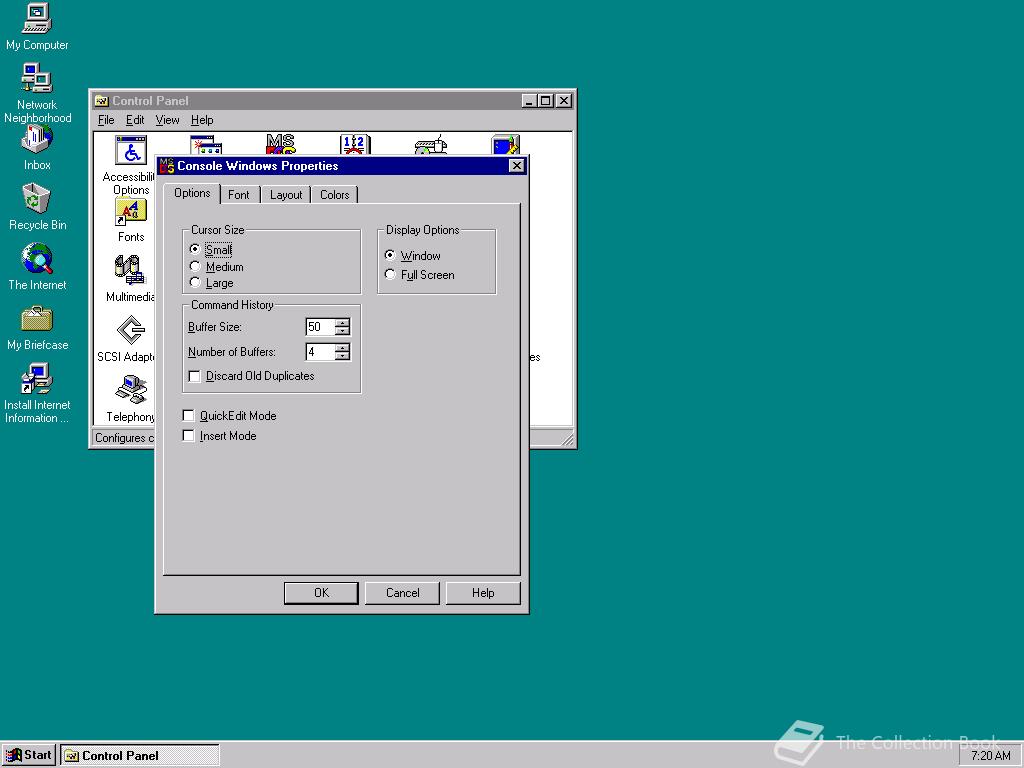Open the File menu in Control Panel
The height and width of the screenshot is (768, 1024).
(106, 120)
